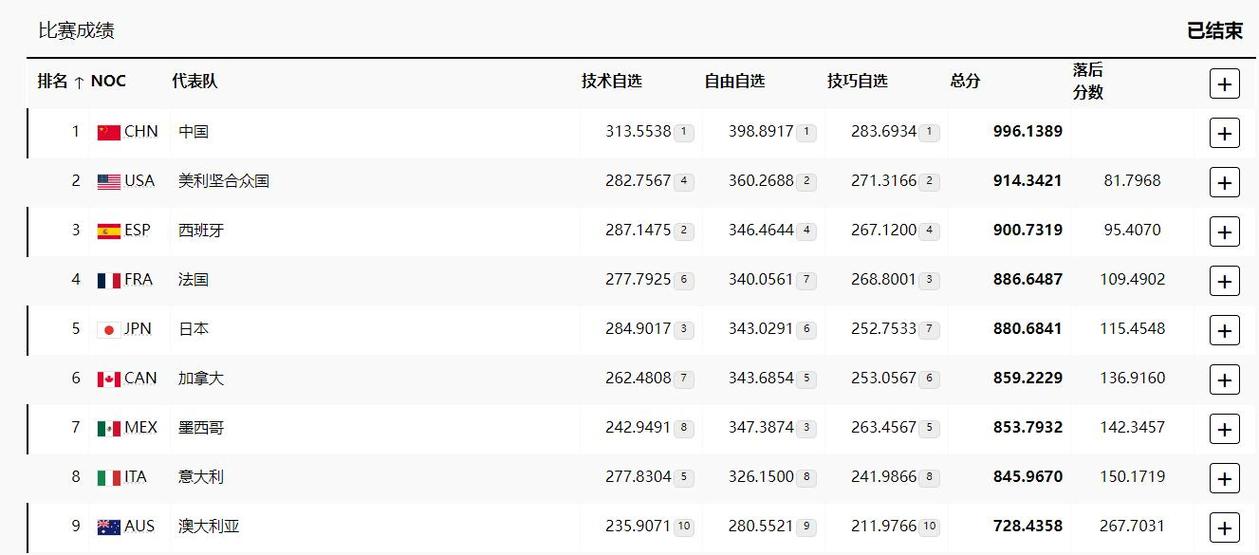Expand Canada row plus button
Screen dimensions: 1259x555
pyautogui.click(x=1224, y=379)
